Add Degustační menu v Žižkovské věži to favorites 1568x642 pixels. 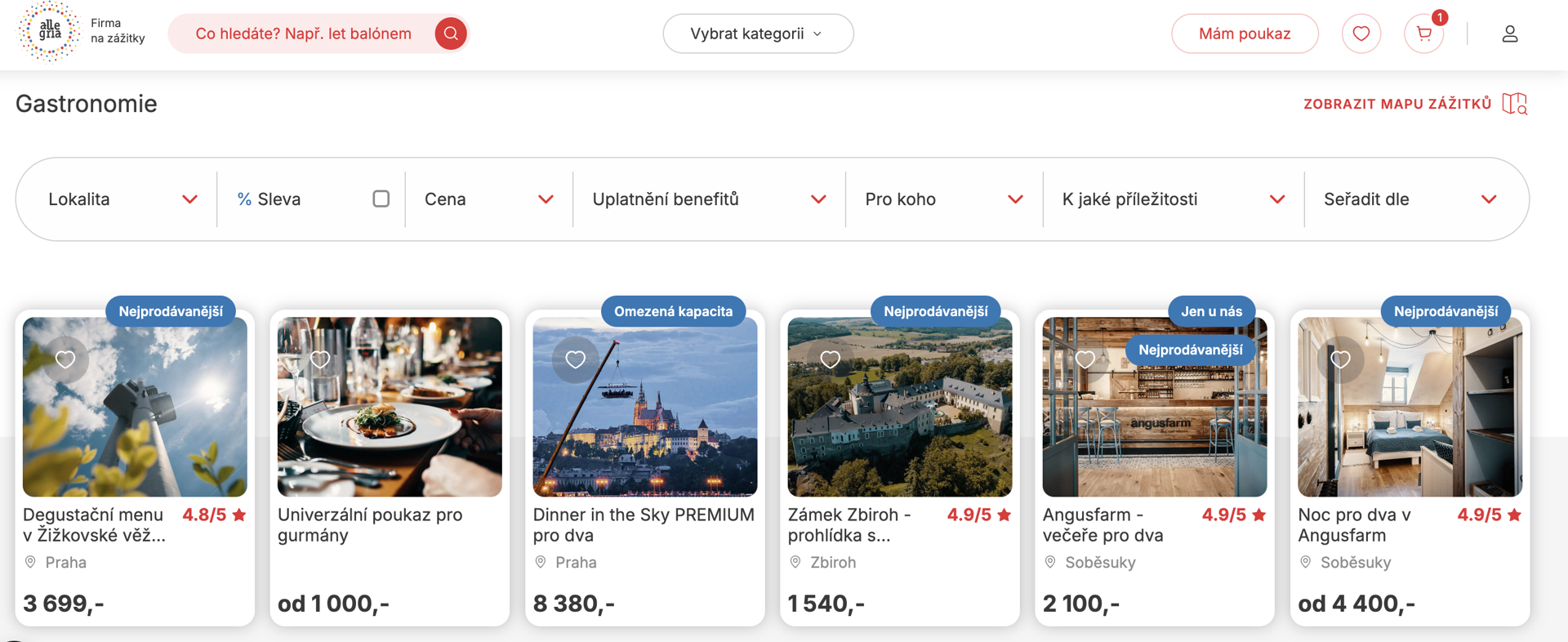coord(65,359)
